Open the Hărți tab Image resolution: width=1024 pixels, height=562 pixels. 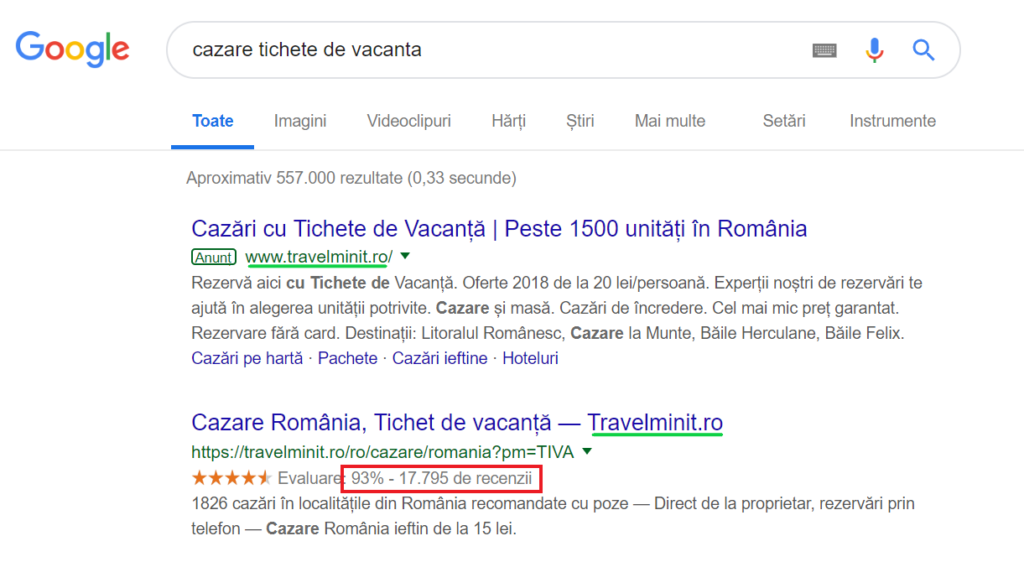pyautogui.click(x=508, y=121)
